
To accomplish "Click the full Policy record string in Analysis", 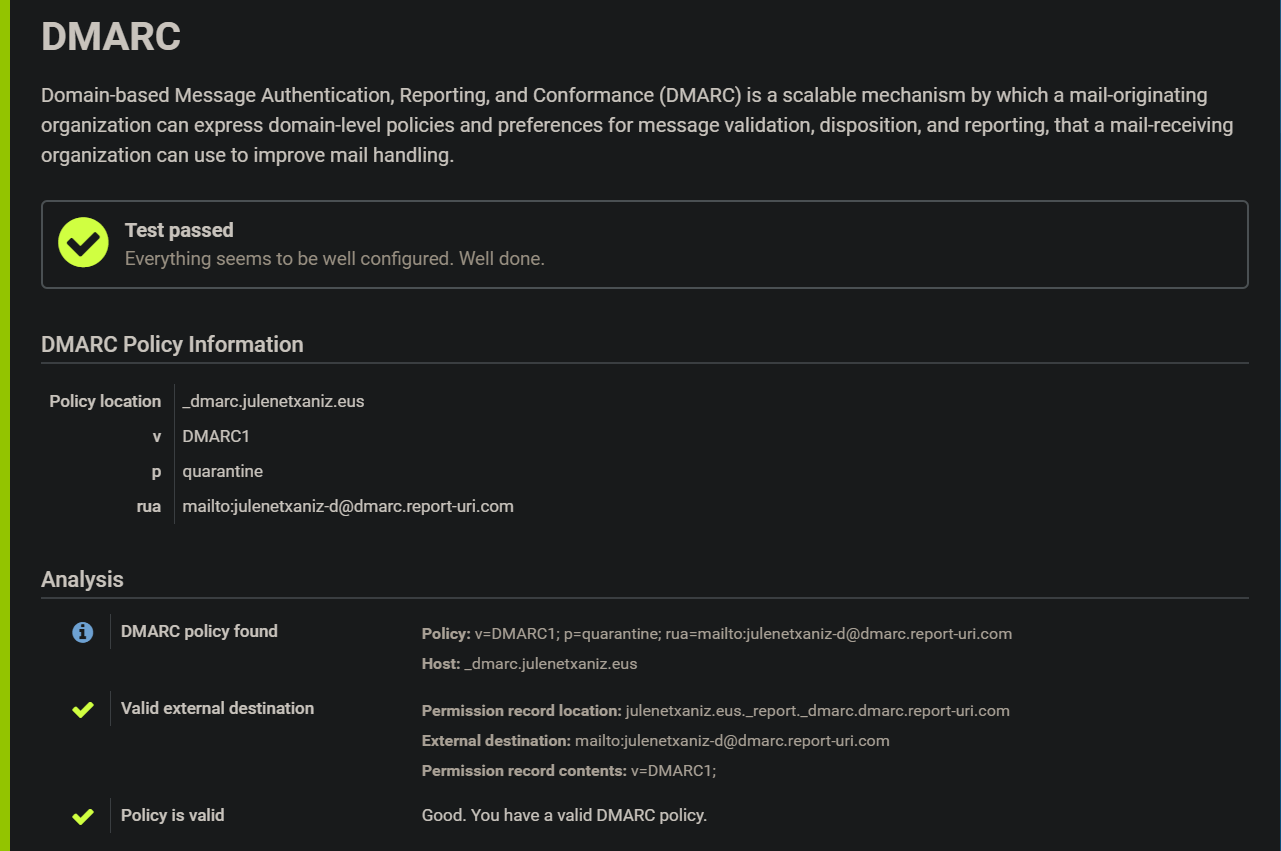I will click(x=743, y=634).
